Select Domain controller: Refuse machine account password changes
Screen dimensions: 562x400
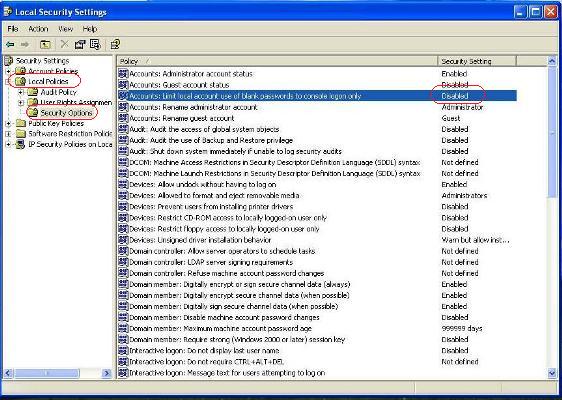[x=317, y=273]
